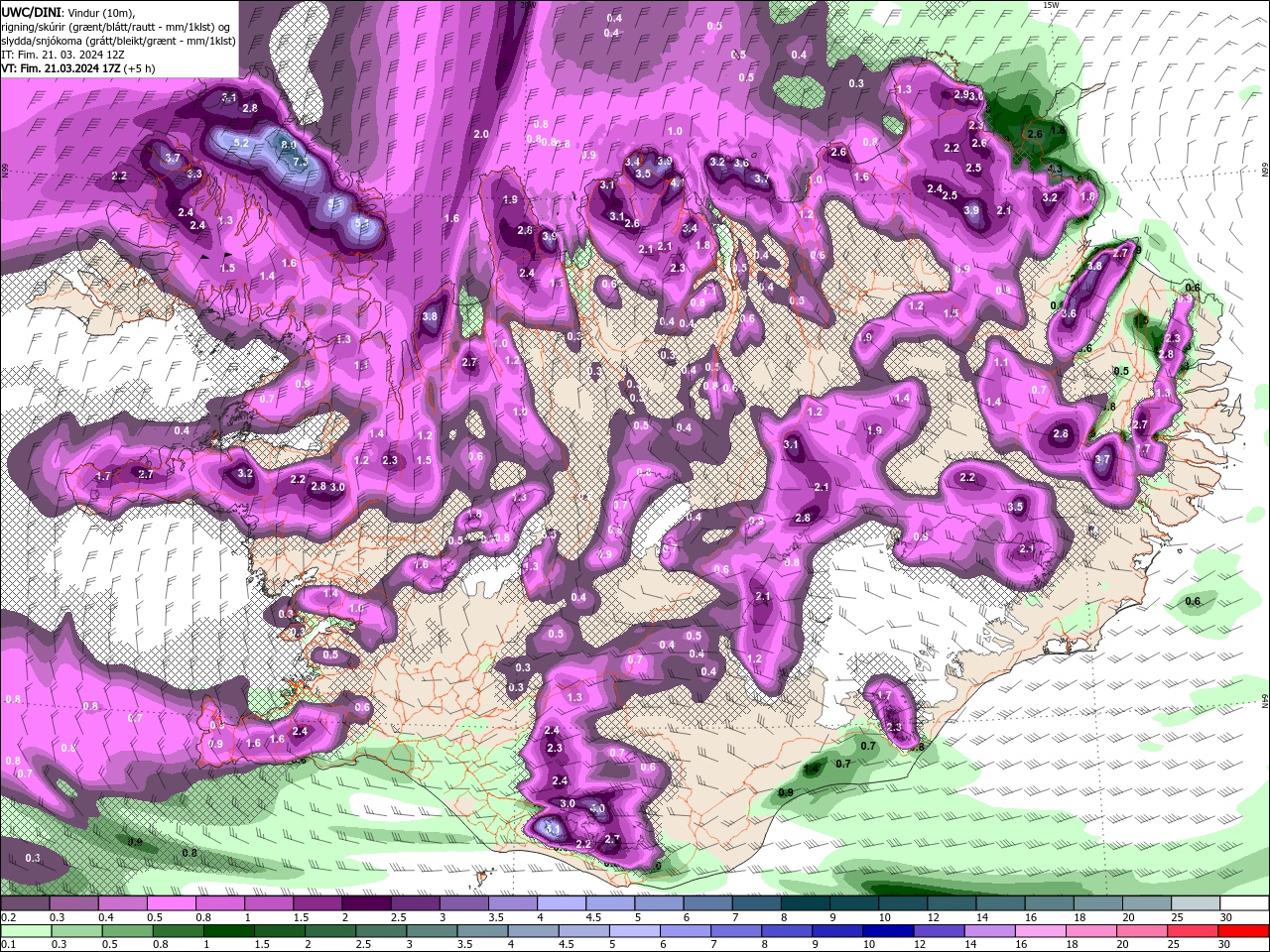Click the UWC/DINI title text
Screen dimensions: 1270x952
[32, 11]
